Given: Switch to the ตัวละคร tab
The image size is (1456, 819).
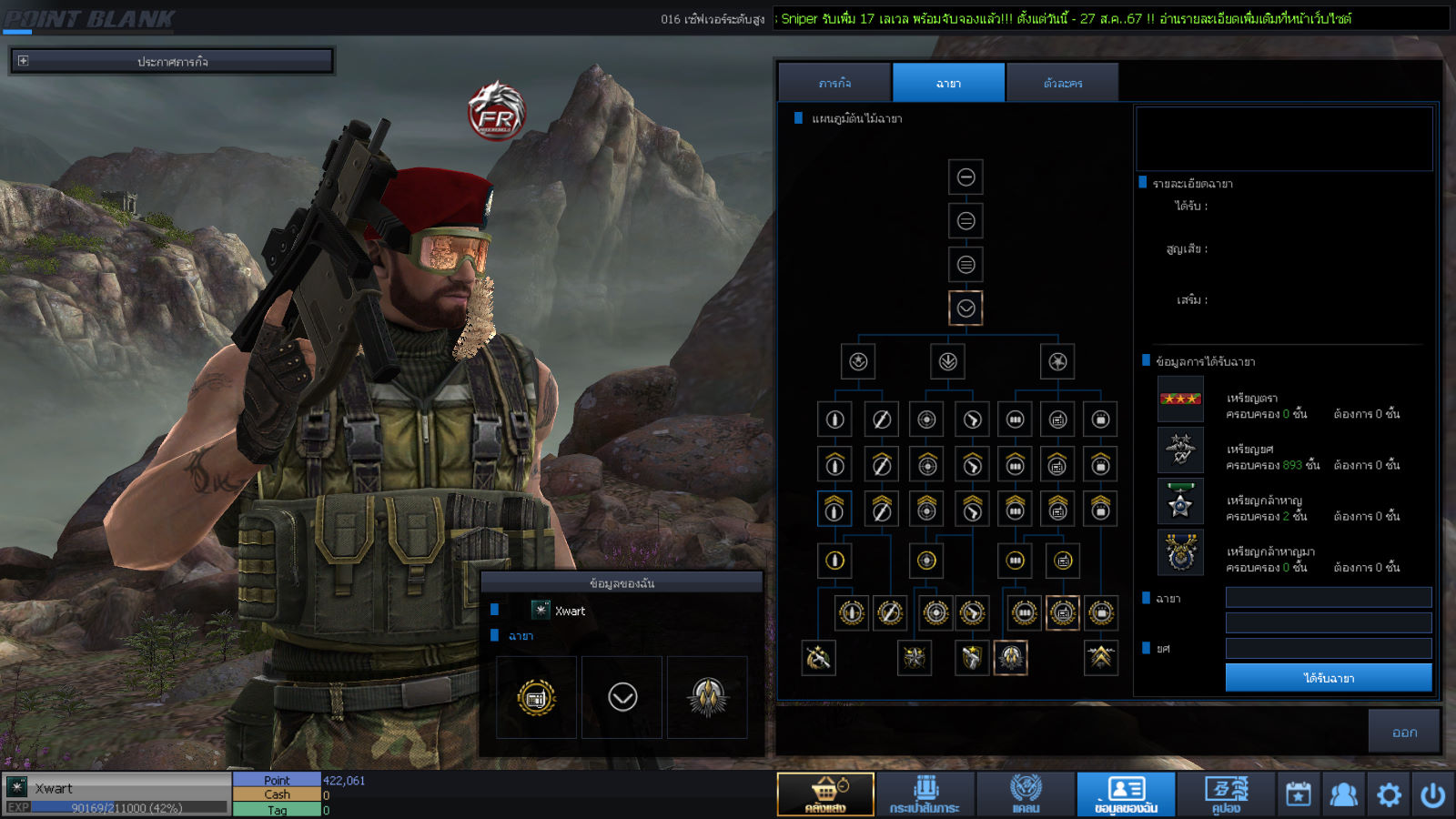Looking at the screenshot, I should 1062,83.
